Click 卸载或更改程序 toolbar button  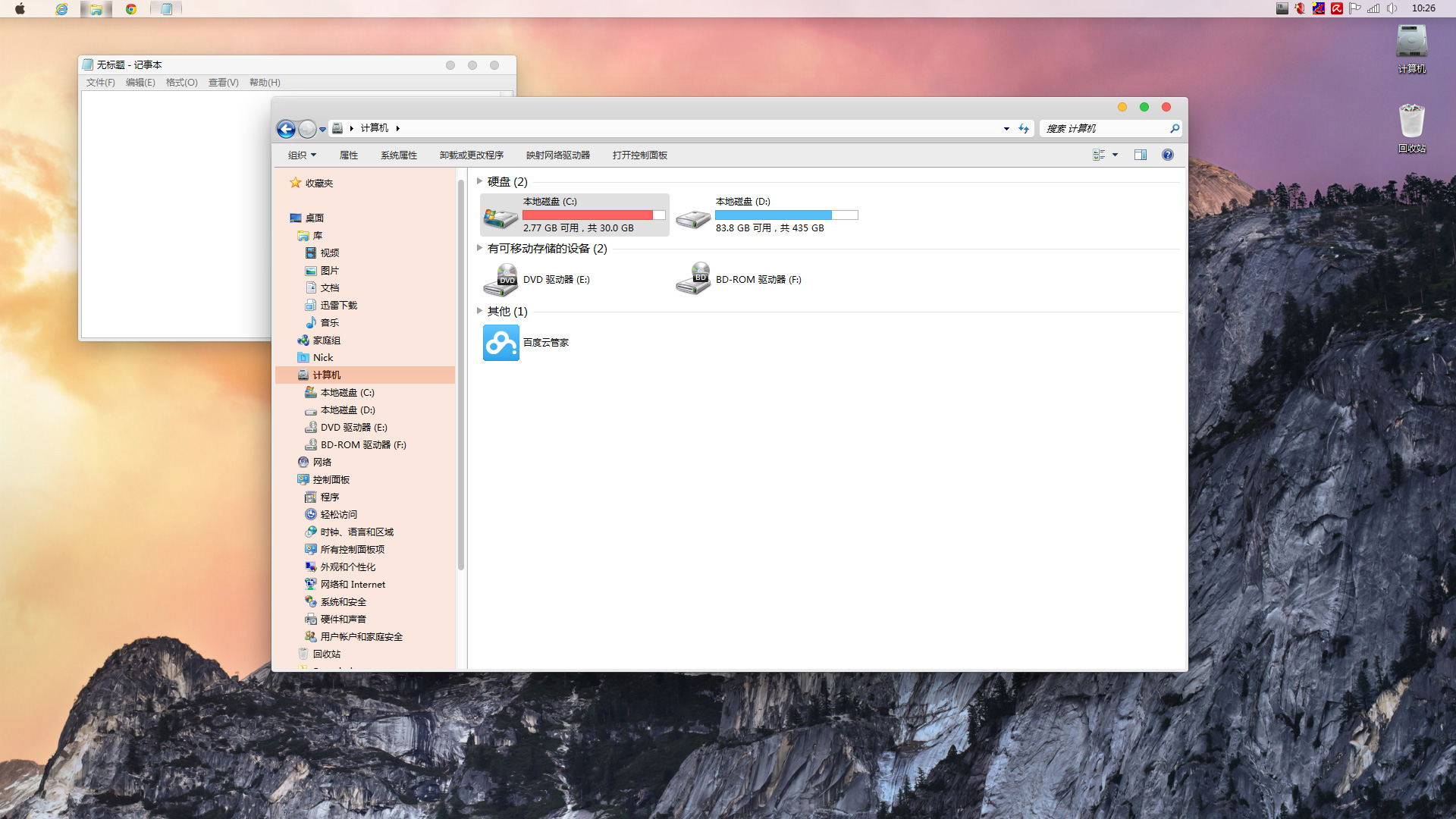472,155
